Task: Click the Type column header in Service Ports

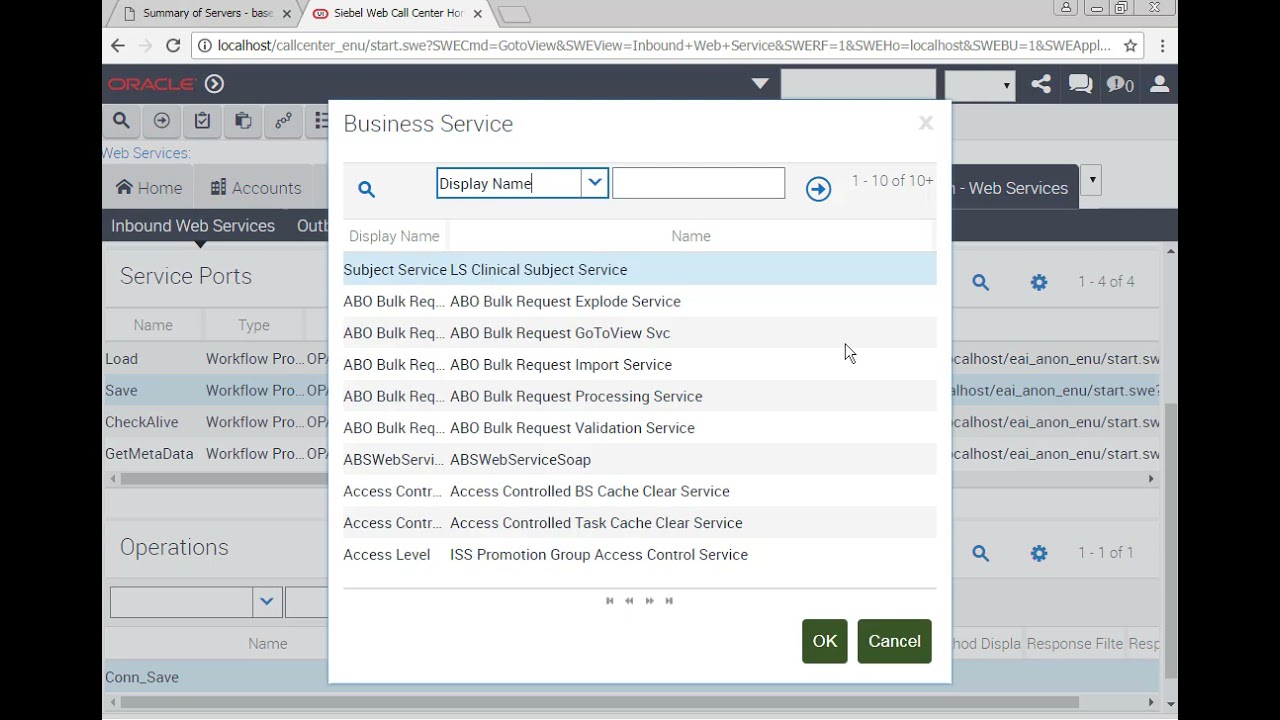Action: (x=254, y=325)
